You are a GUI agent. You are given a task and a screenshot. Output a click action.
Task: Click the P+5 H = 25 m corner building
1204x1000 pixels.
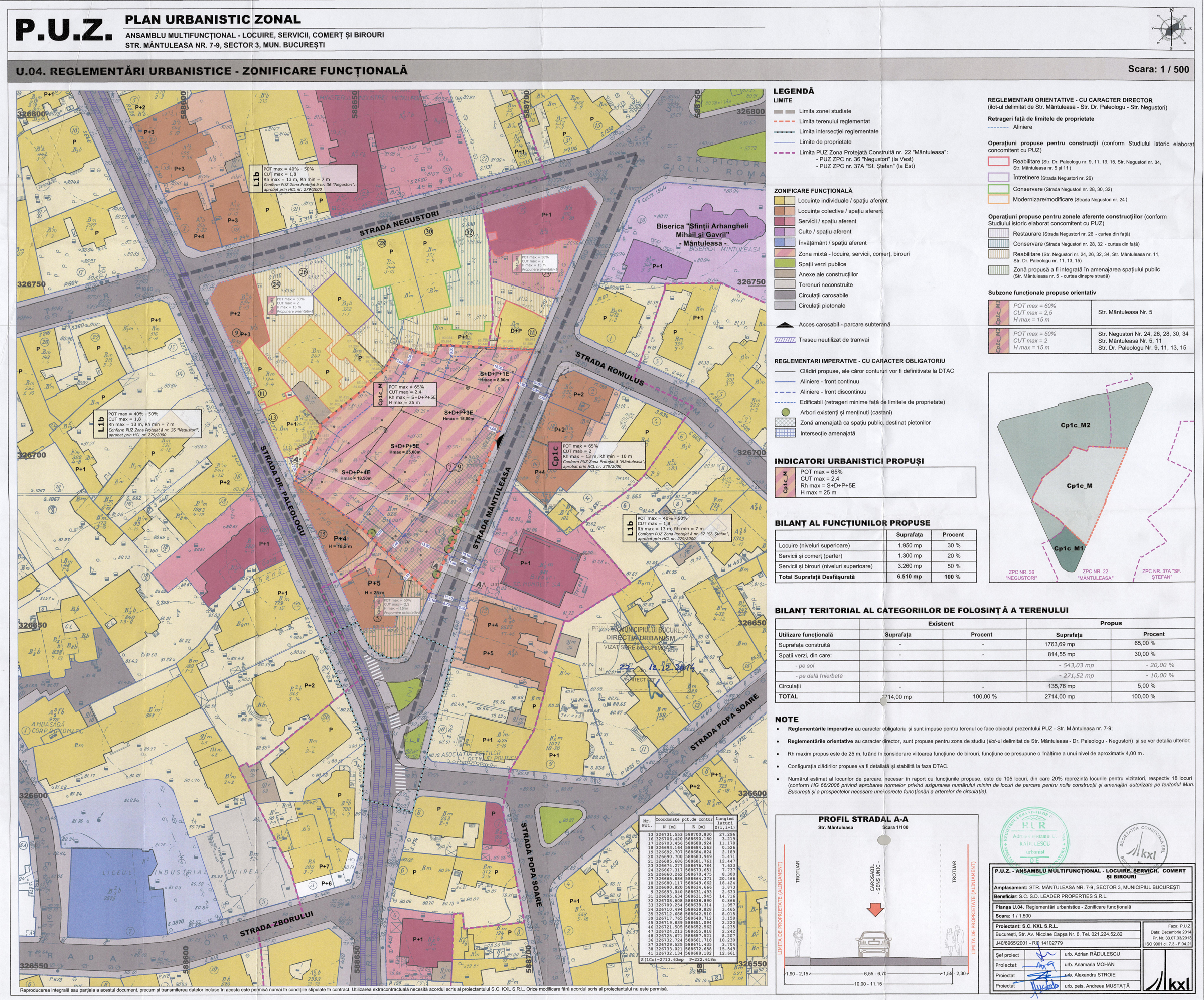[374, 594]
